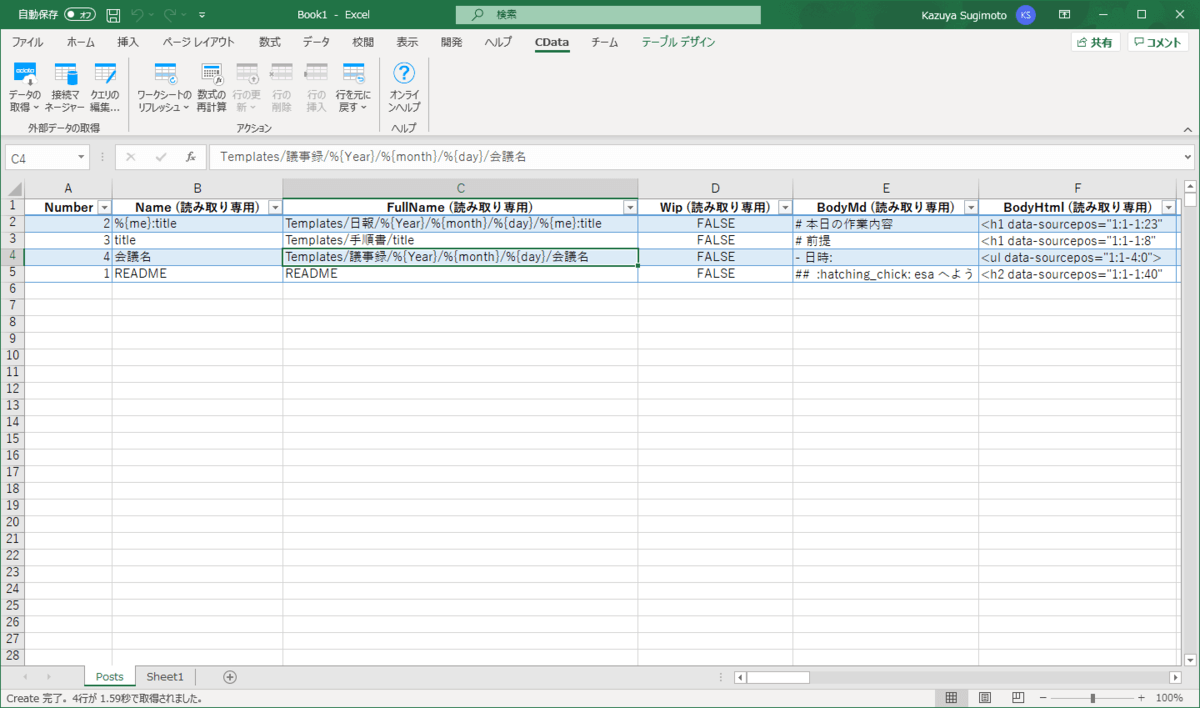
Task: Expand the Name Box dropdown arrow
Action: click(x=82, y=158)
